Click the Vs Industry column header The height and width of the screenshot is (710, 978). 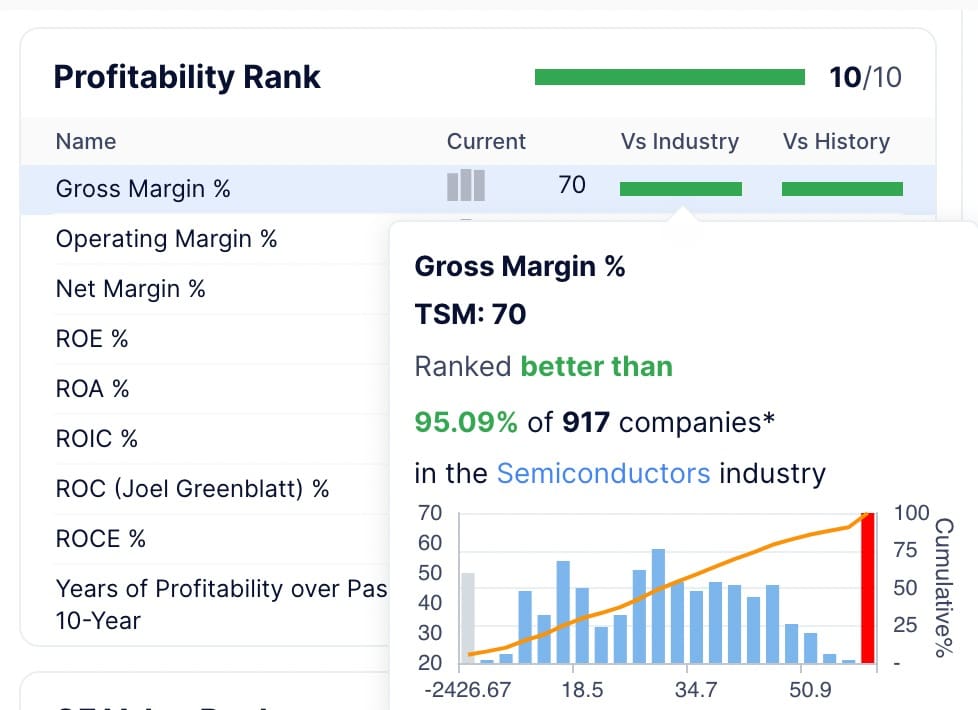[679, 141]
